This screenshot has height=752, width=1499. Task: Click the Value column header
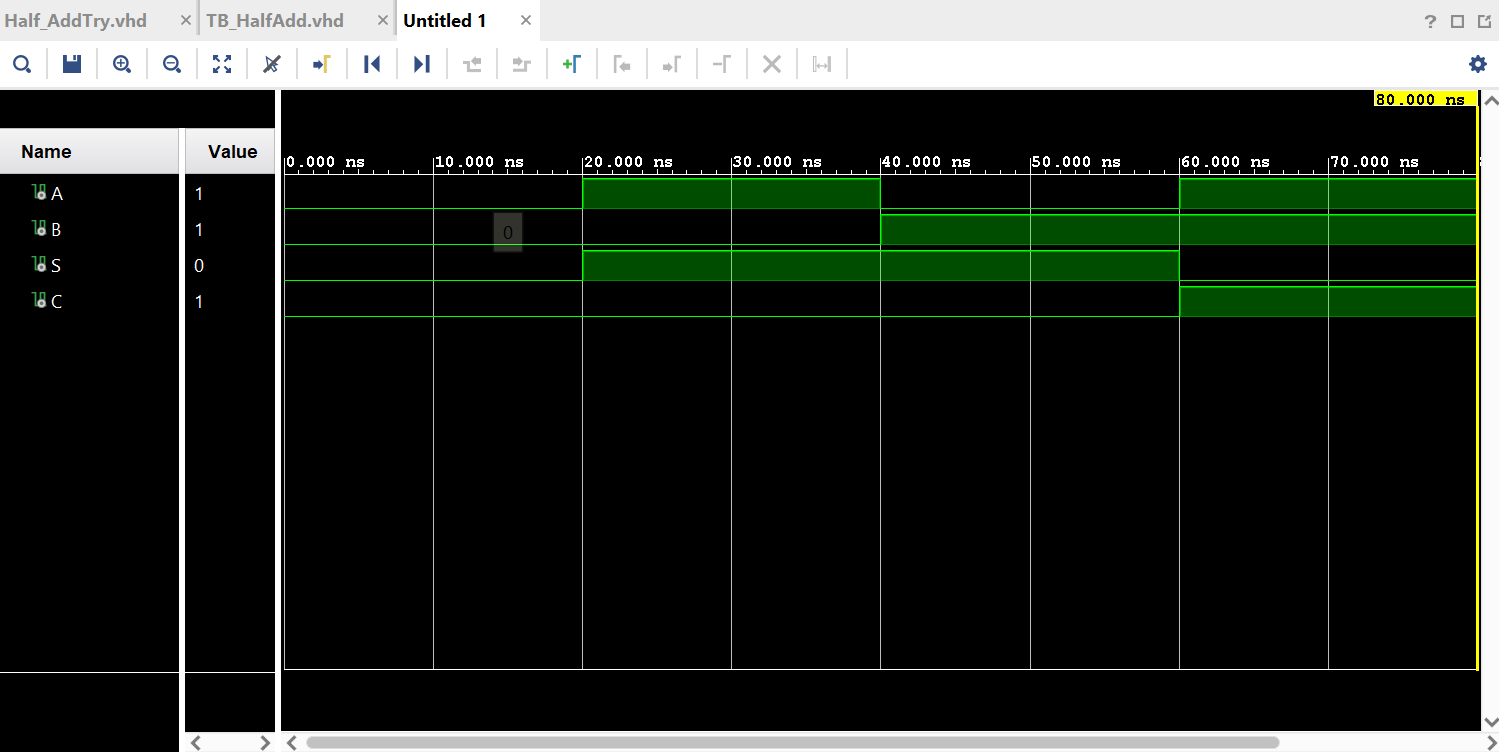(230, 151)
